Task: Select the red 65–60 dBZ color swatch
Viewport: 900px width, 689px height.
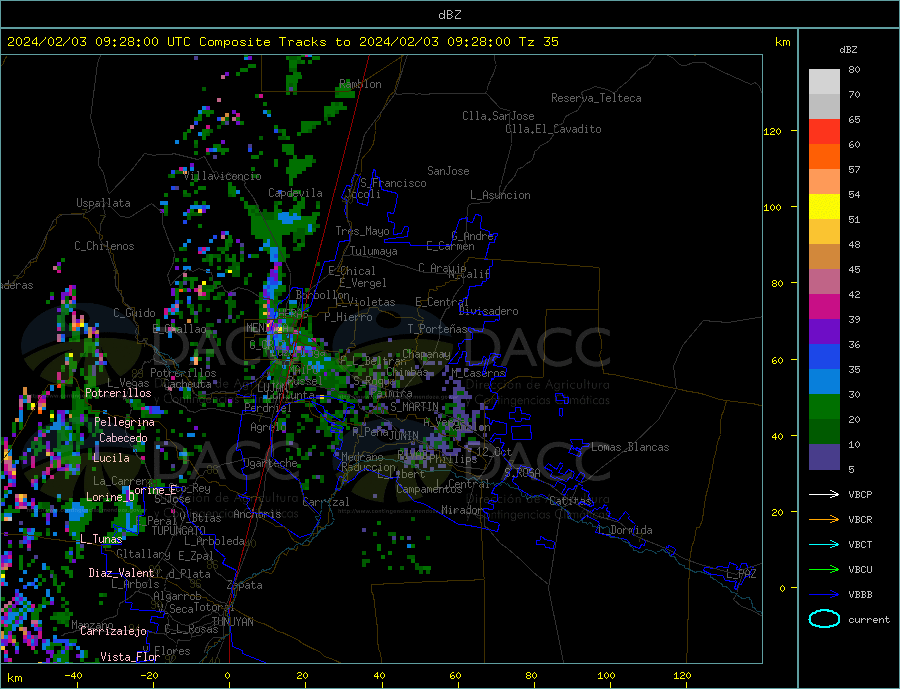Action: (x=824, y=131)
